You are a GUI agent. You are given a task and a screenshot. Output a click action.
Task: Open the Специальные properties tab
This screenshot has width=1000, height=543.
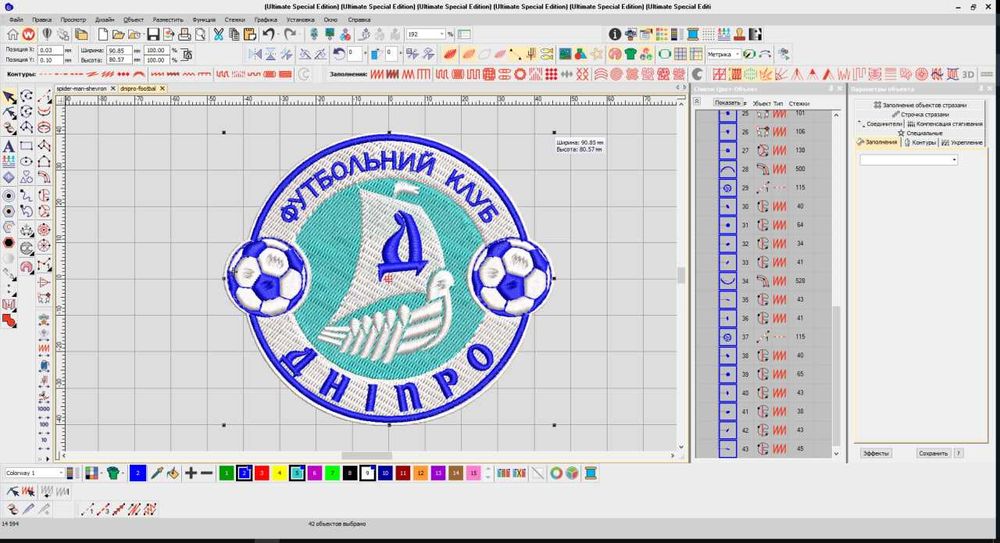point(920,133)
